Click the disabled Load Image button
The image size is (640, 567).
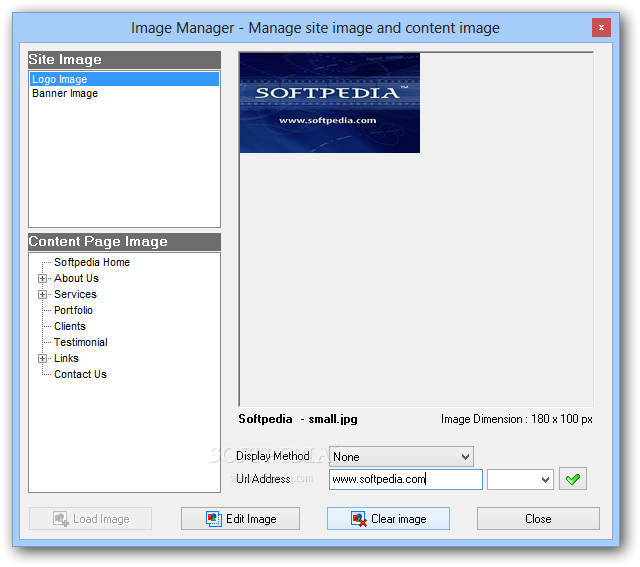pos(90,518)
